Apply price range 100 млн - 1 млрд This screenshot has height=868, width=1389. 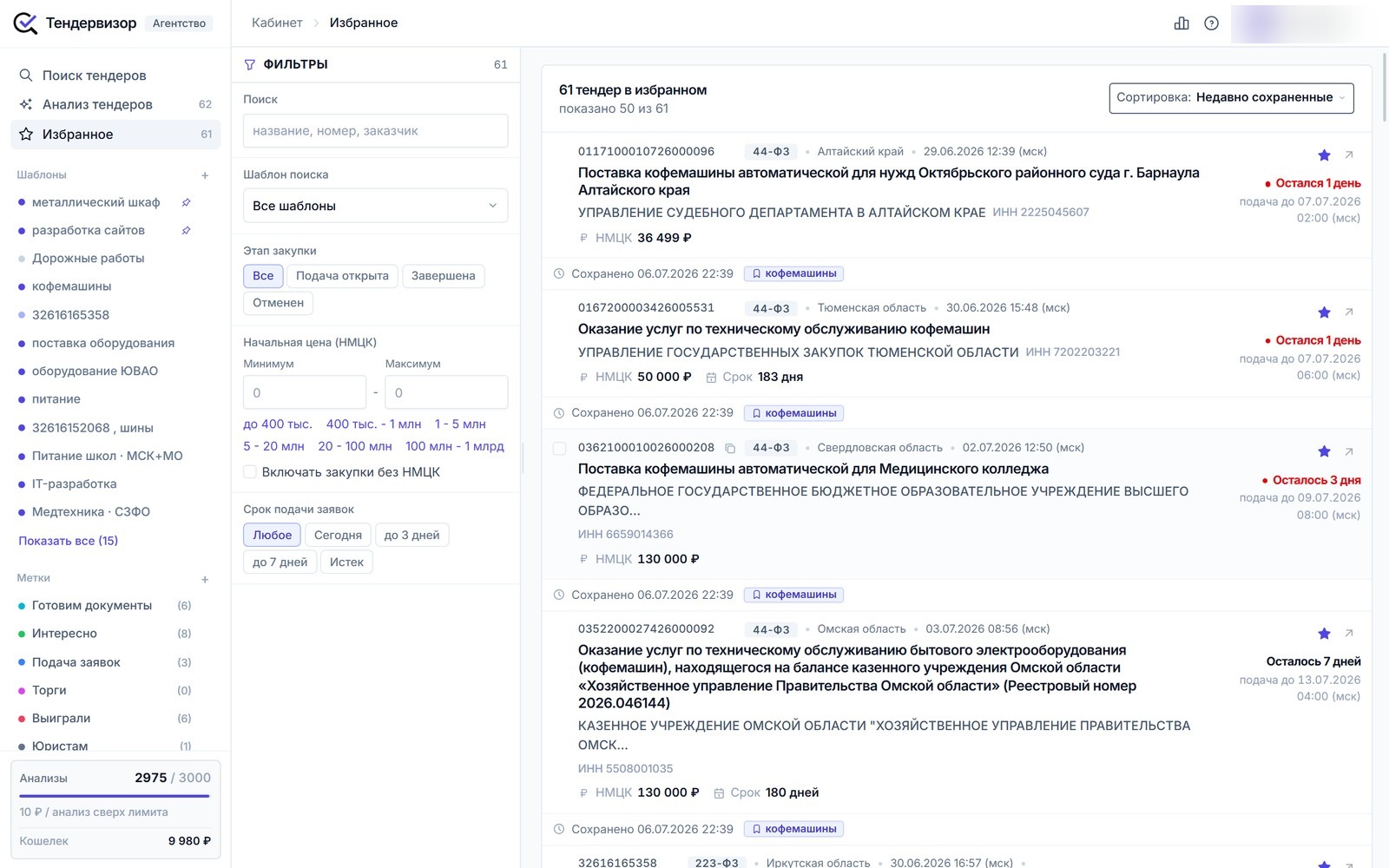click(455, 446)
